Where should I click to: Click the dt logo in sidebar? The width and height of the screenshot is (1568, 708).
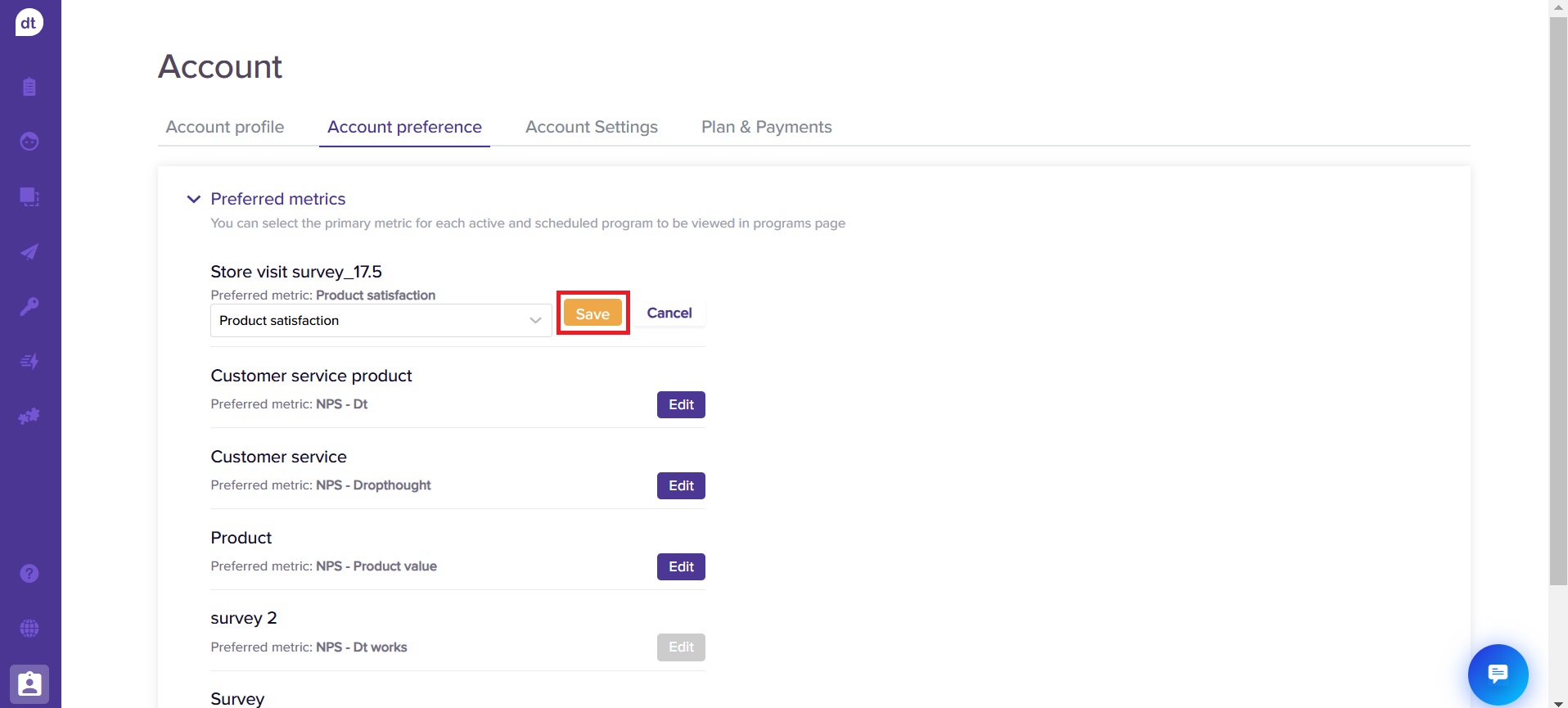(29, 23)
